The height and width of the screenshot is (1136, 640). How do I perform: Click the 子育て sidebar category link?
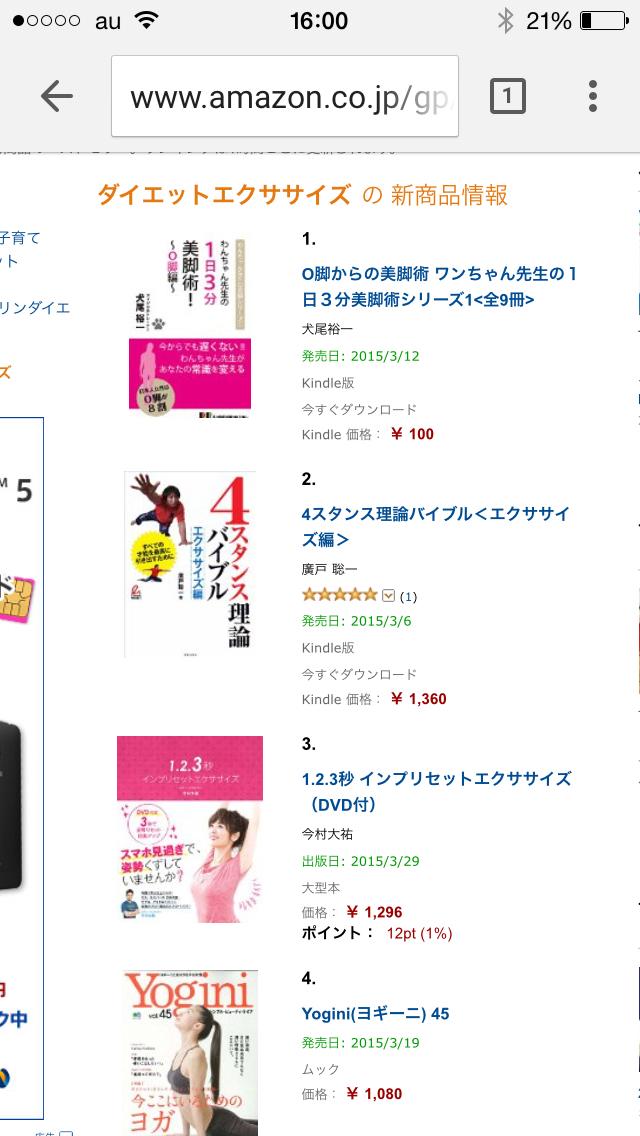coord(20,238)
